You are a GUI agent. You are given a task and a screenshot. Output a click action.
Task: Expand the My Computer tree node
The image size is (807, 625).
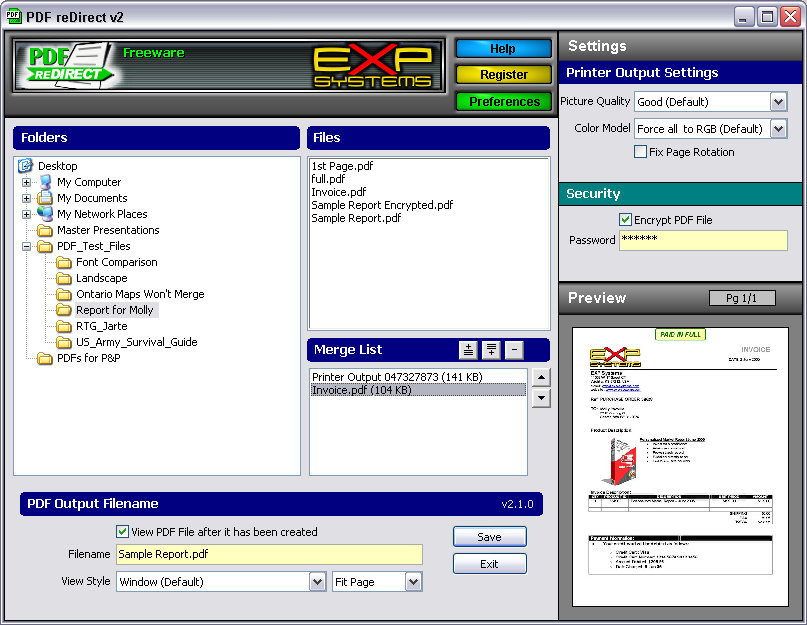[x=26, y=182]
